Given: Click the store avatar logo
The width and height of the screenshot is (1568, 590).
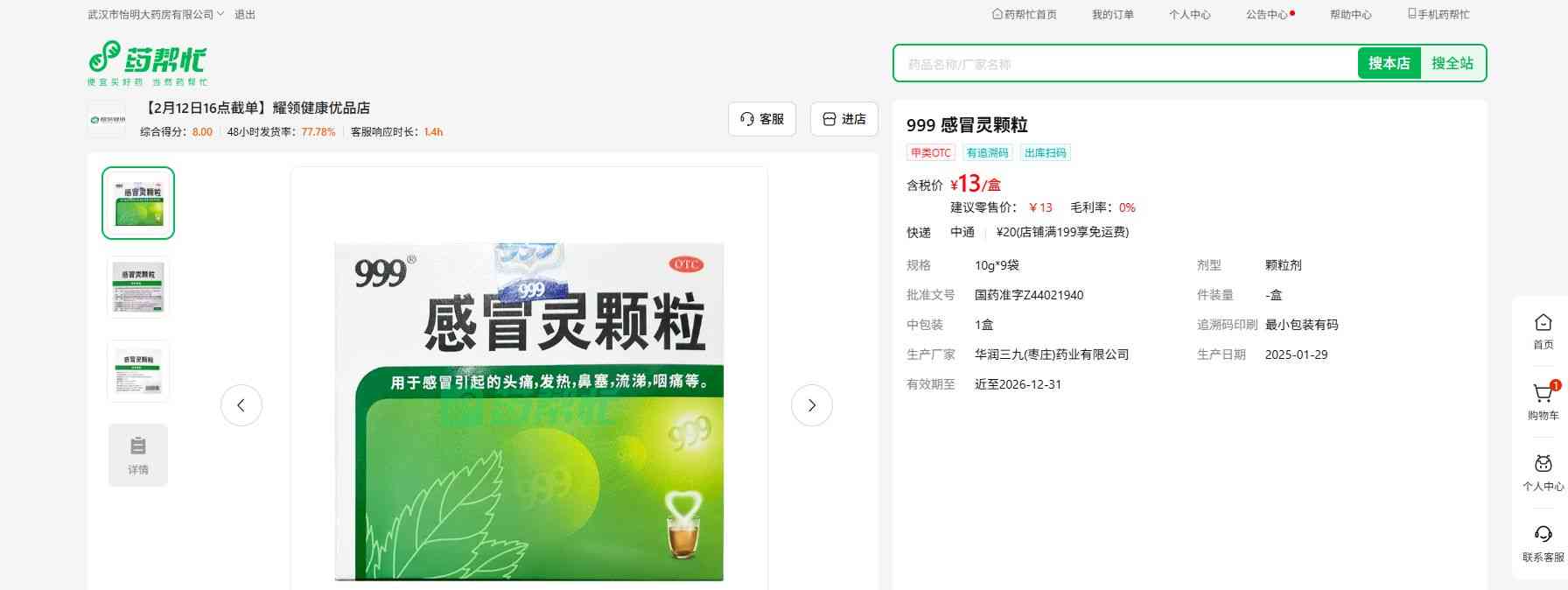Looking at the screenshot, I should point(107,119).
